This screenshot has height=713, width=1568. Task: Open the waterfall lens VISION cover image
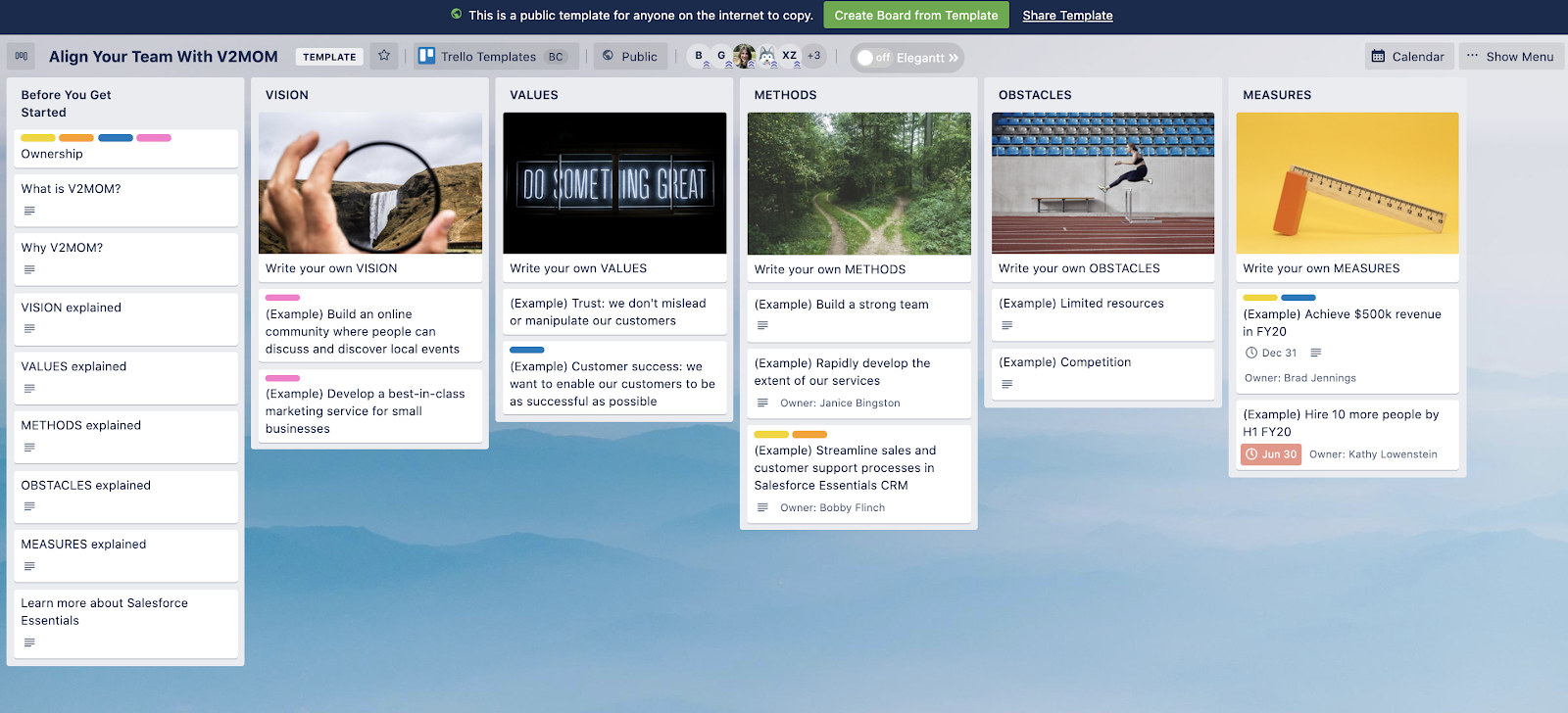coord(370,183)
